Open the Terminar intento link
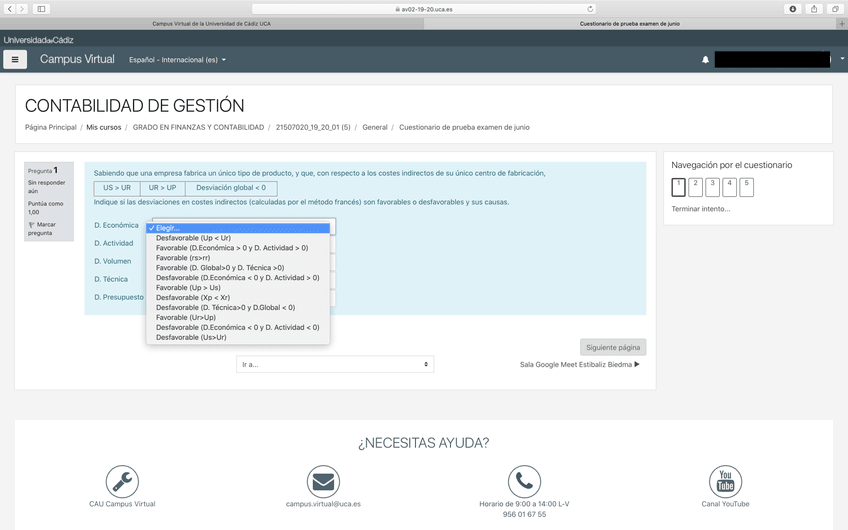The height and width of the screenshot is (530, 848). (x=700, y=209)
